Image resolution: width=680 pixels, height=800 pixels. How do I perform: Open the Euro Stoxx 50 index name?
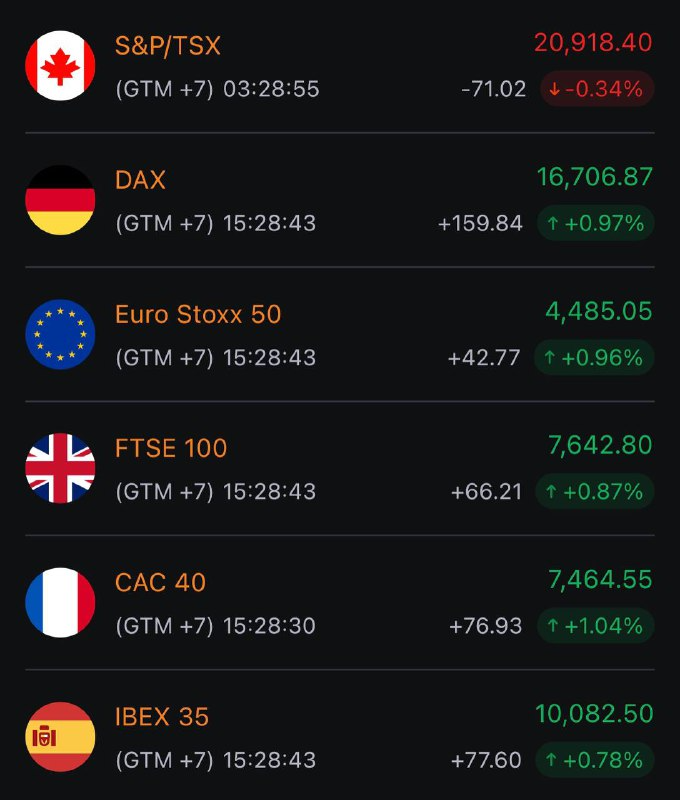coord(198,314)
